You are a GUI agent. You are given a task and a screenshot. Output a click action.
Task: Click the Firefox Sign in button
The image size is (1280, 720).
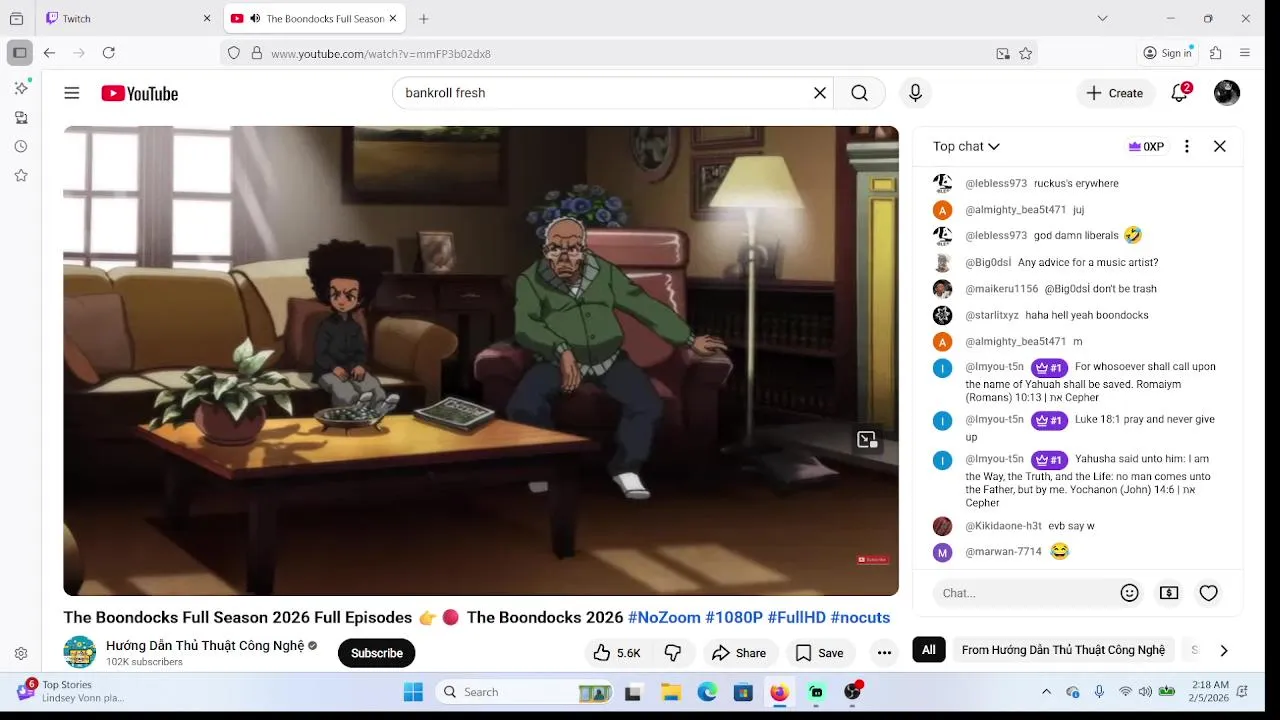coord(1167,53)
